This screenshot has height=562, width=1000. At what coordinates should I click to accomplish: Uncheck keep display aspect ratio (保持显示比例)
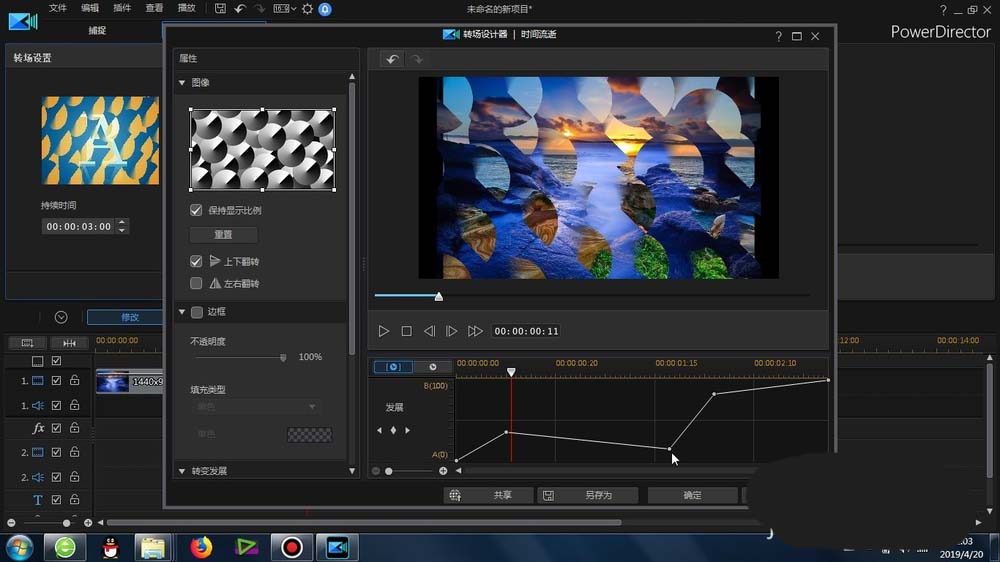(x=196, y=211)
